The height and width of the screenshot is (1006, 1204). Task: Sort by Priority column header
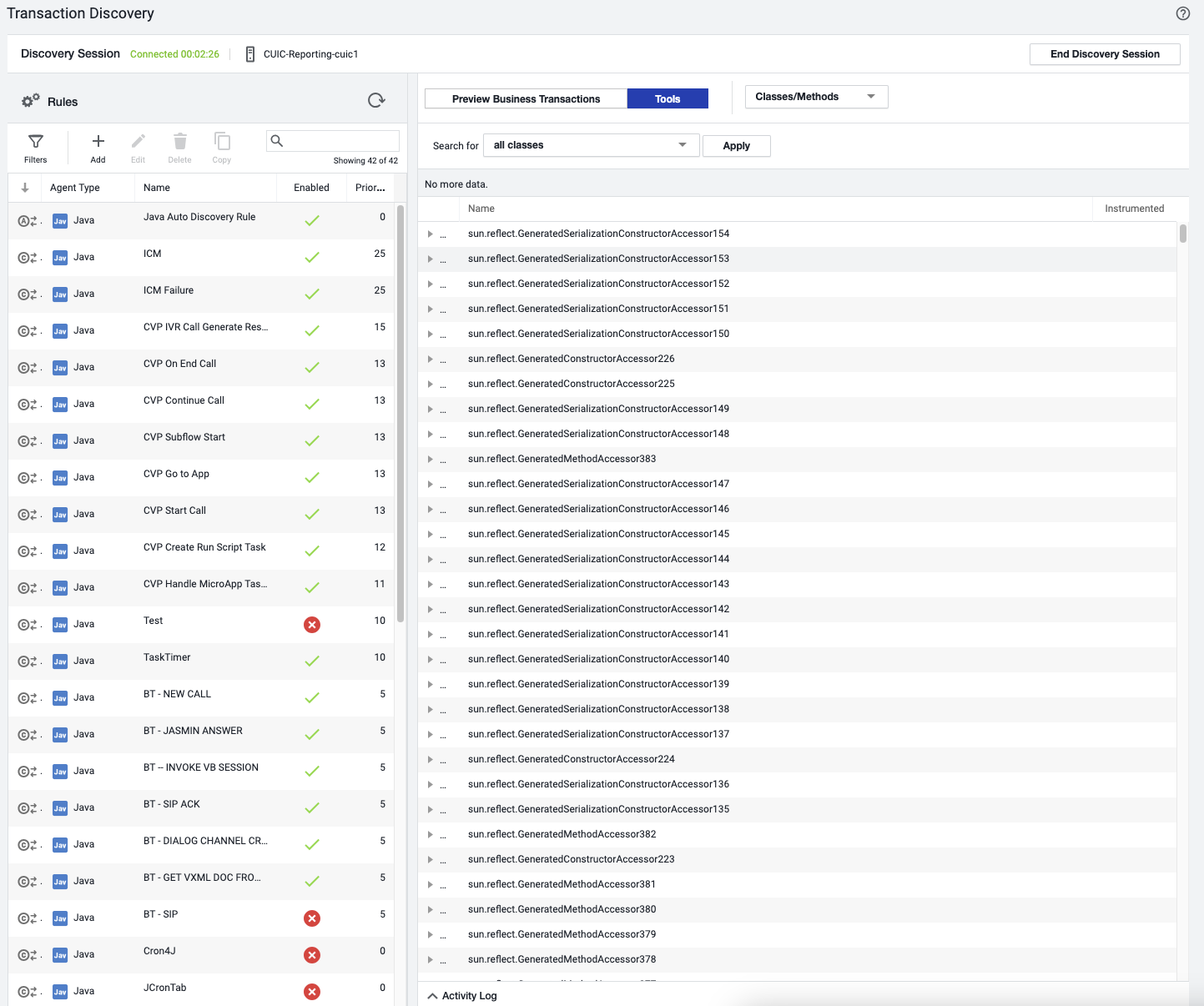pos(370,188)
